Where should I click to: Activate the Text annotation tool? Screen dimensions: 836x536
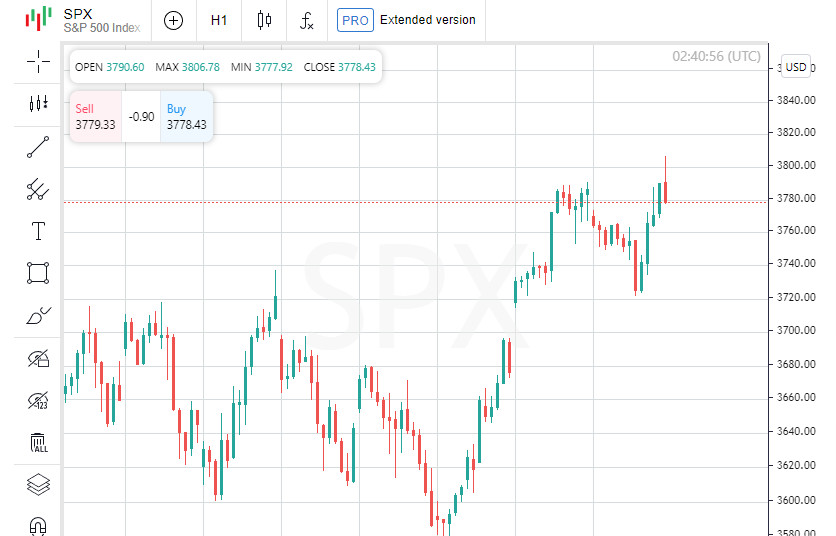pos(38,231)
